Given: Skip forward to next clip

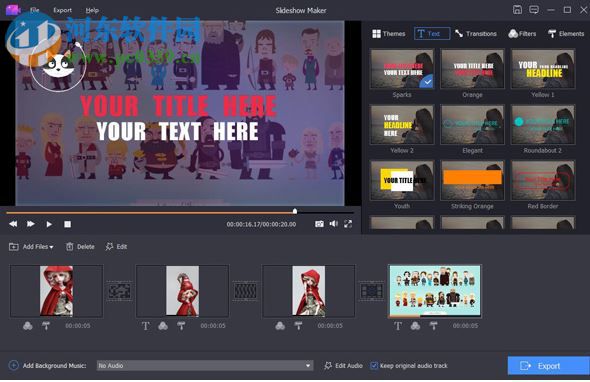Looking at the screenshot, I should tap(31, 224).
